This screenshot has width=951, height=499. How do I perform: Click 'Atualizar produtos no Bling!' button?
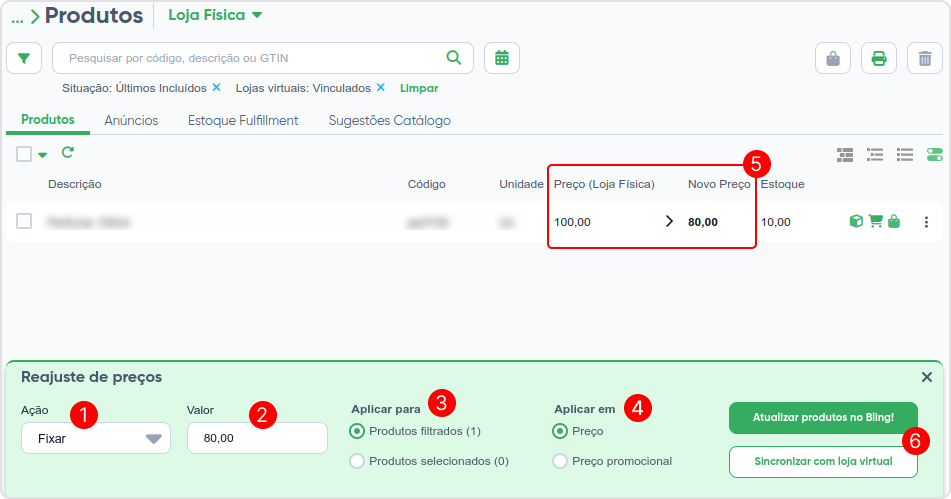pyautogui.click(x=823, y=418)
